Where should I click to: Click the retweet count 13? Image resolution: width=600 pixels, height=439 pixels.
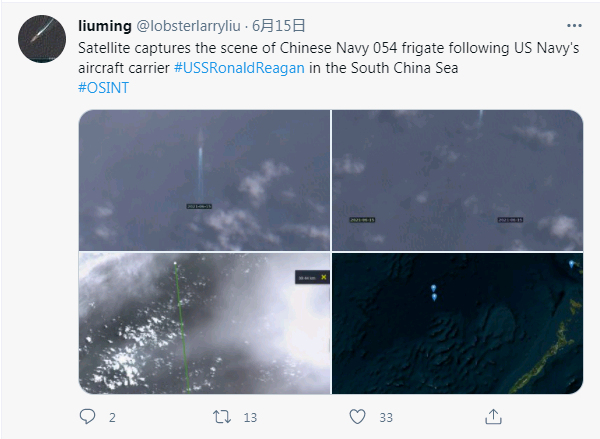click(250, 417)
